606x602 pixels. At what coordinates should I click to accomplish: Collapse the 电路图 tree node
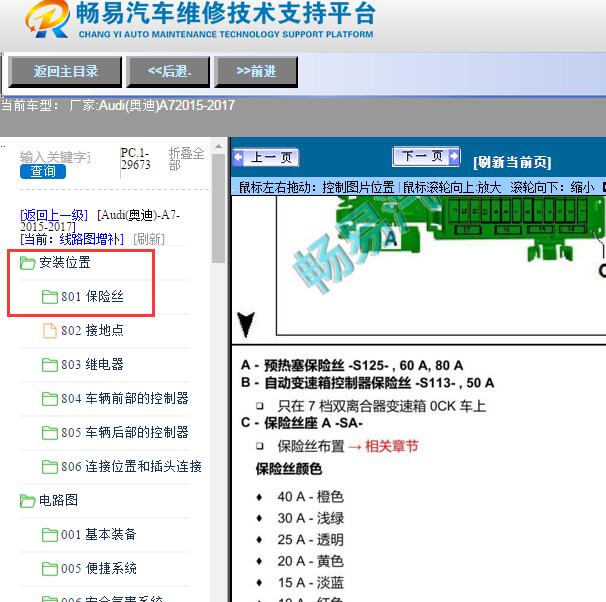58,500
